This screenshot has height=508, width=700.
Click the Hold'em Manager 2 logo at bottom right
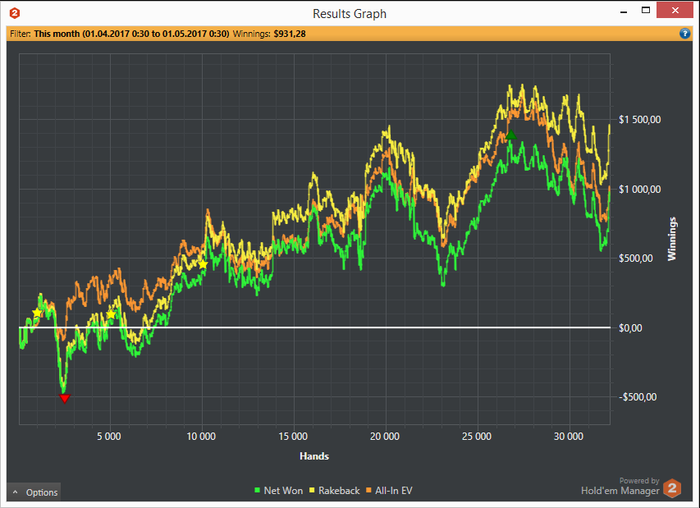pyautogui.click(x=672, y=488)
